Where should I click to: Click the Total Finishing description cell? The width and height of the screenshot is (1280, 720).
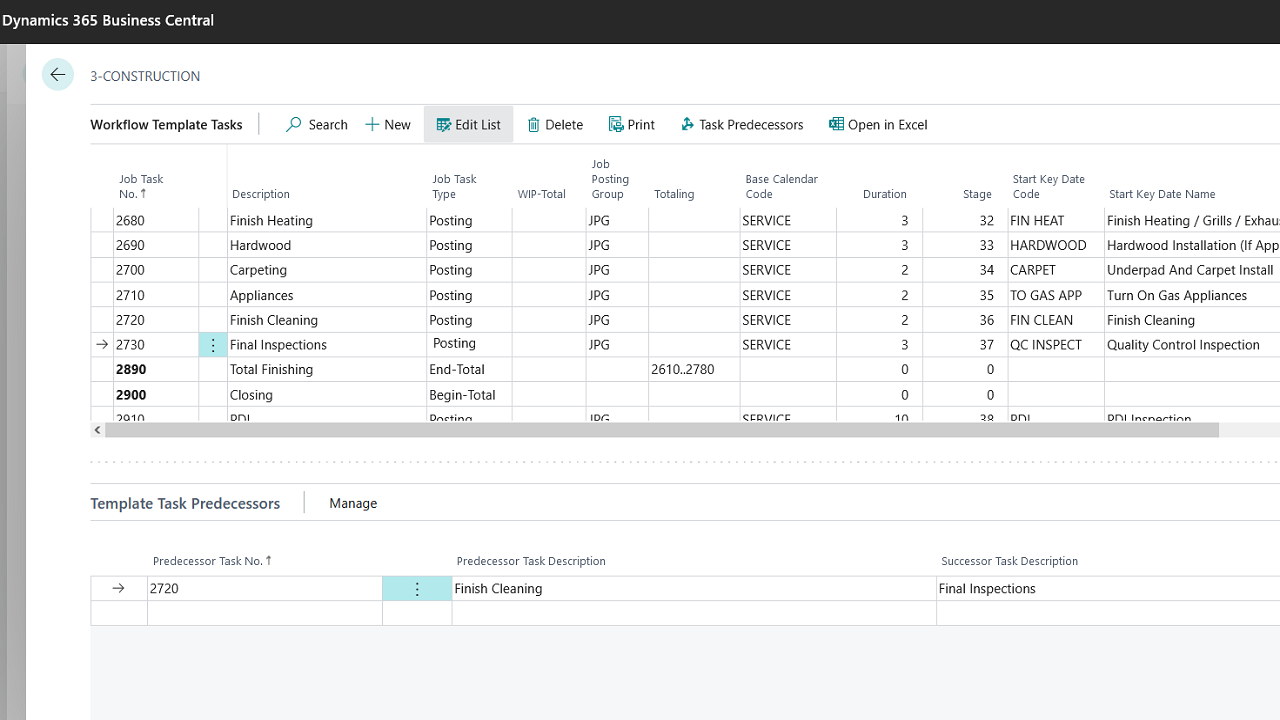coord(326,369)
